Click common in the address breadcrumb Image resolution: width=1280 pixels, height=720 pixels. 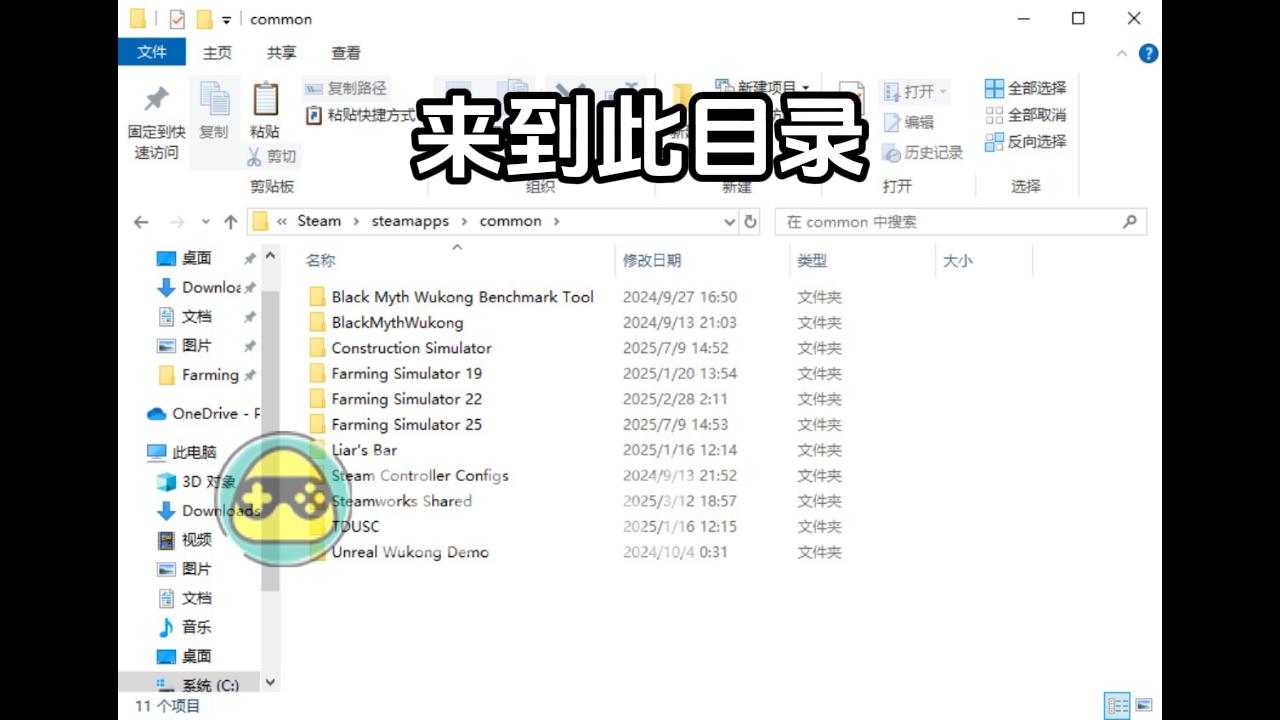[x=510, y=221]
